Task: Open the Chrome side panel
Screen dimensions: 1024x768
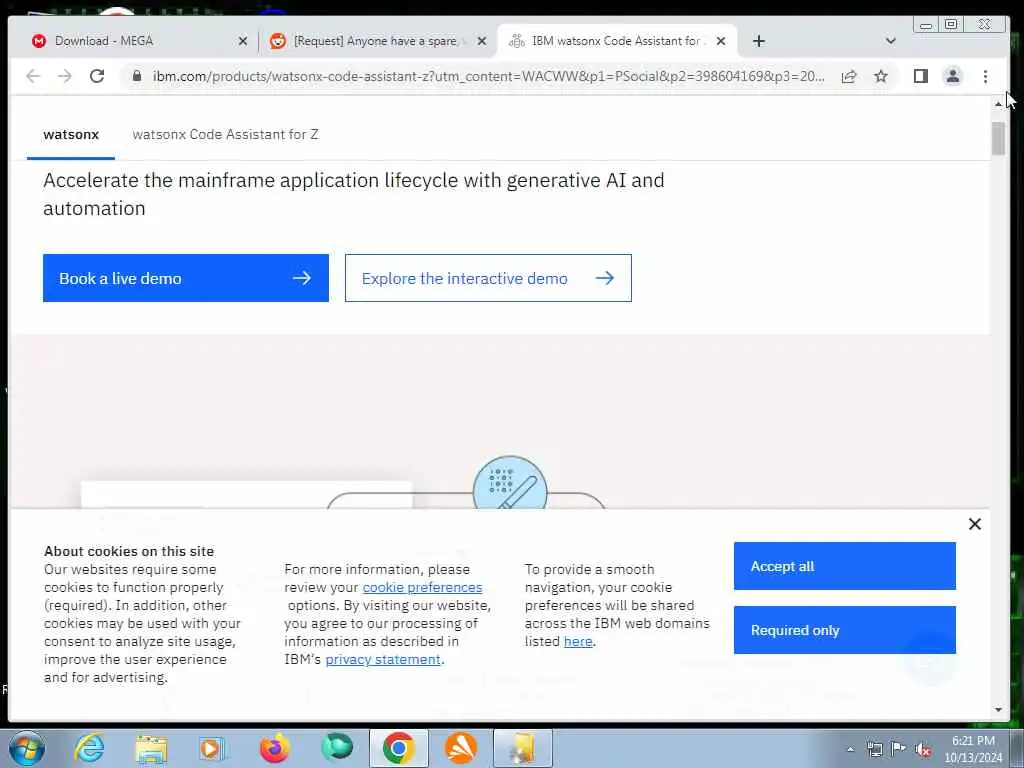Action: point(921,76)
